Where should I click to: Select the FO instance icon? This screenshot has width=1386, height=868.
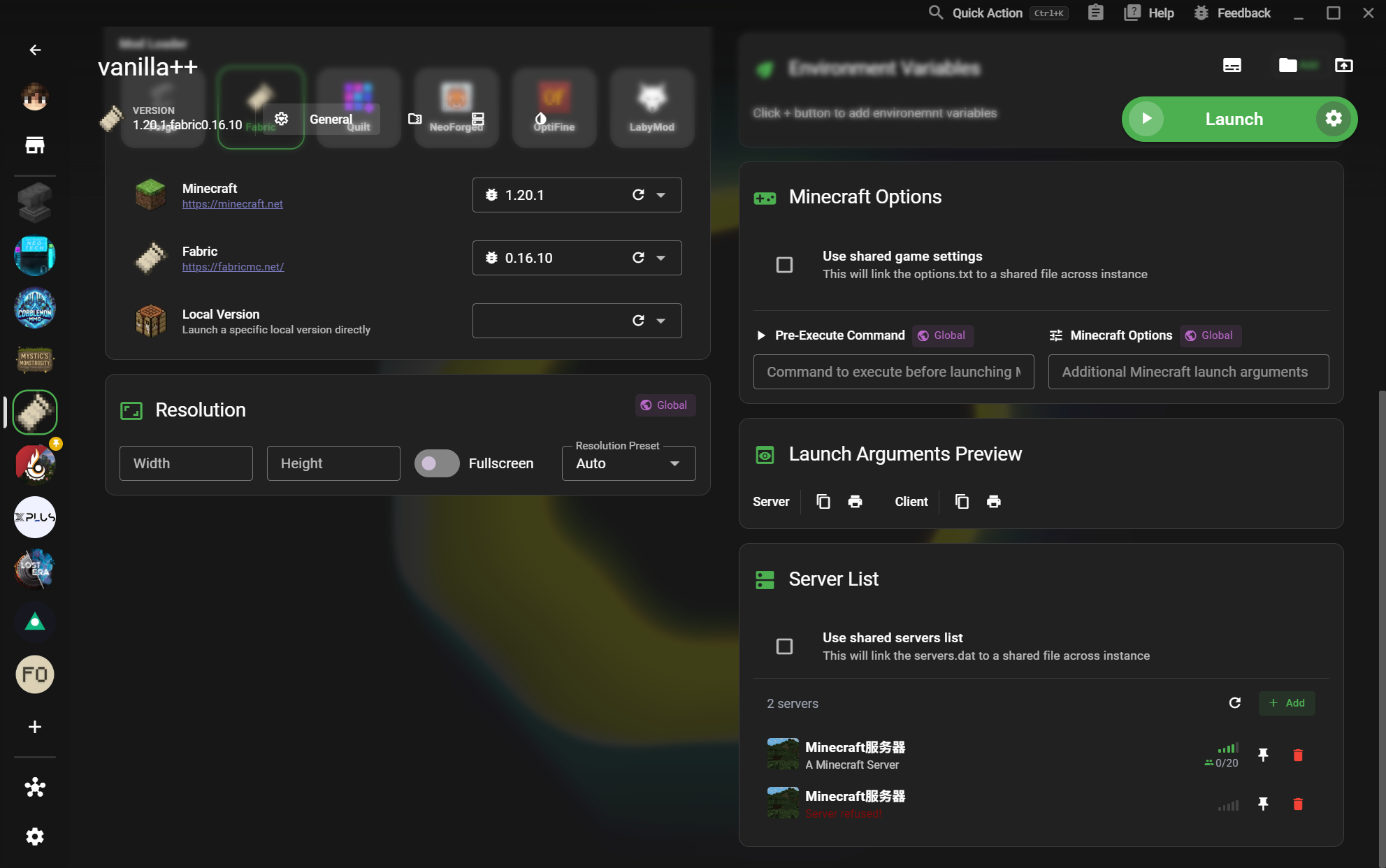[x=35, y=674]
